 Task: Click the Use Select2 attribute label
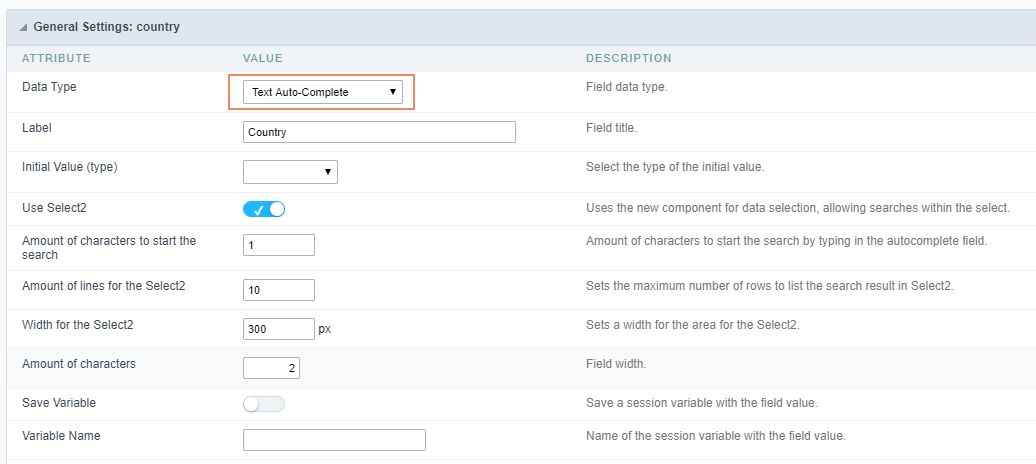(x=52, y=208)
